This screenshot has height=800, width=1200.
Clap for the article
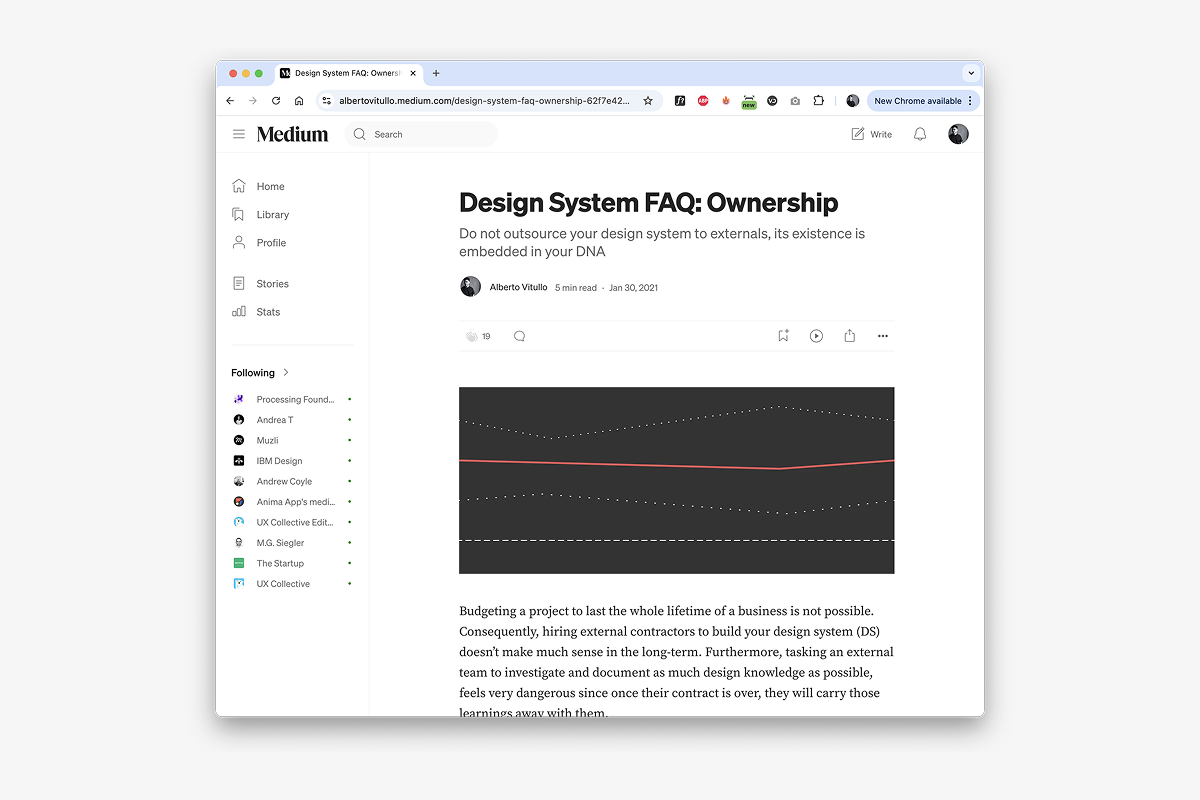(472, 336)
